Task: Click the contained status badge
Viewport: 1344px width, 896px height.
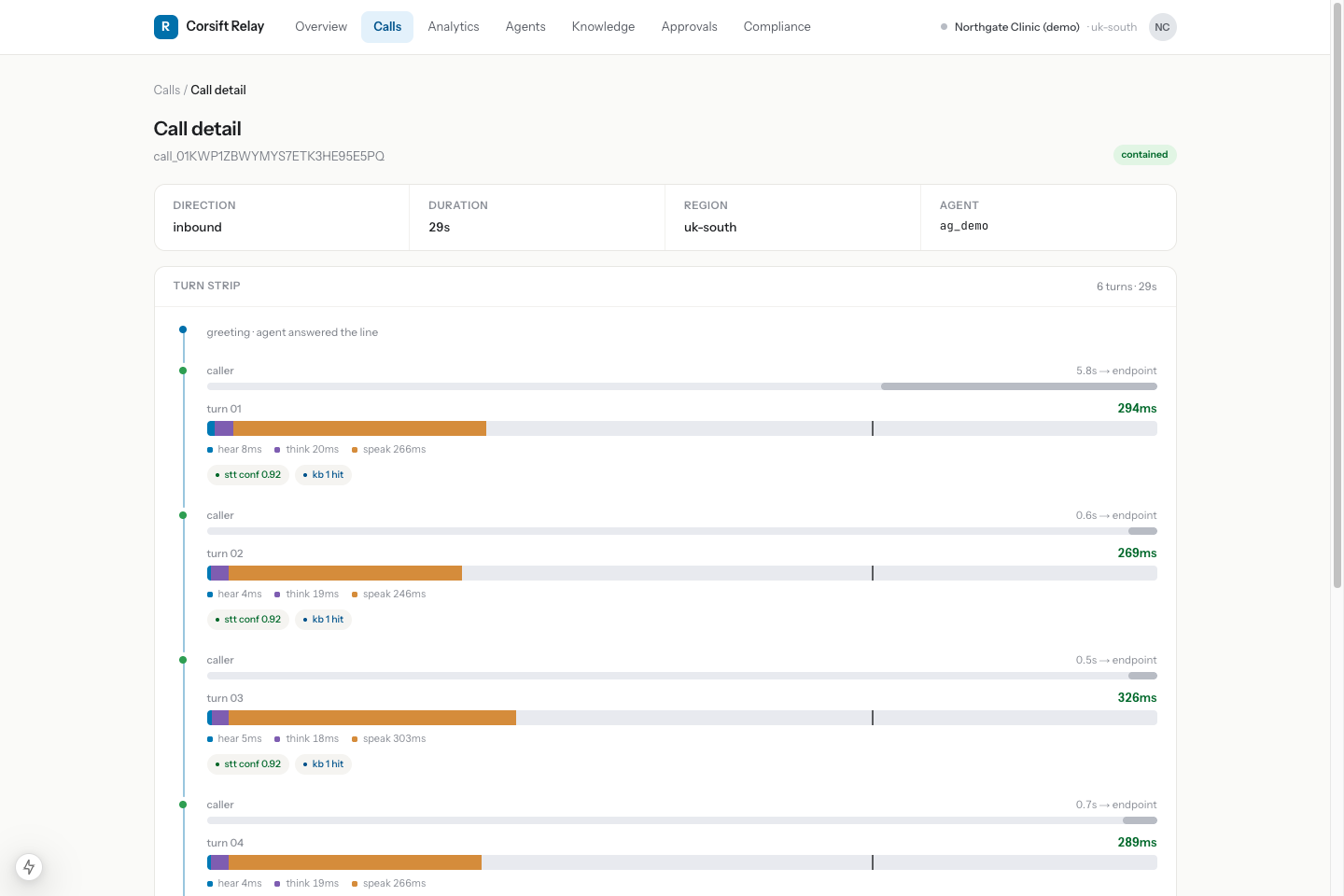Action: 1144,155
